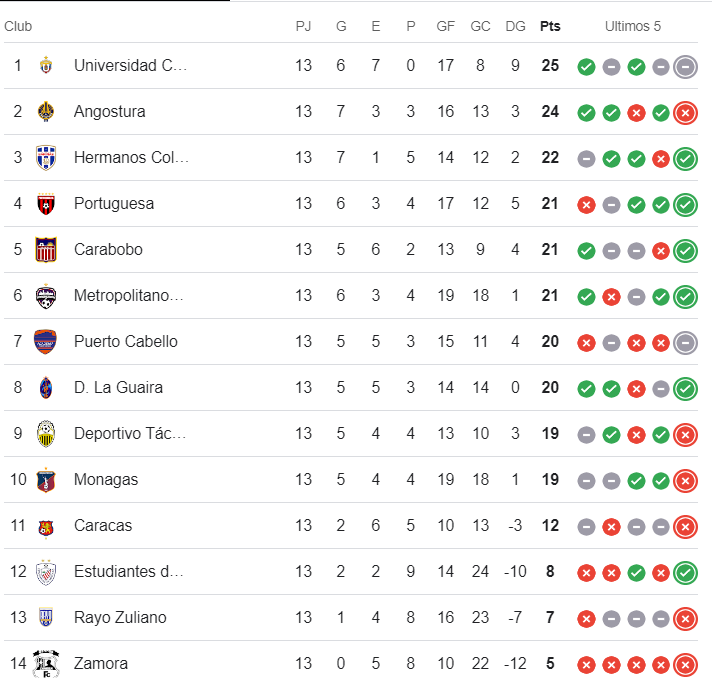Click the Monagas club crest icon
Viewport: 712px width, 693px height.
(x=45, y=480)
